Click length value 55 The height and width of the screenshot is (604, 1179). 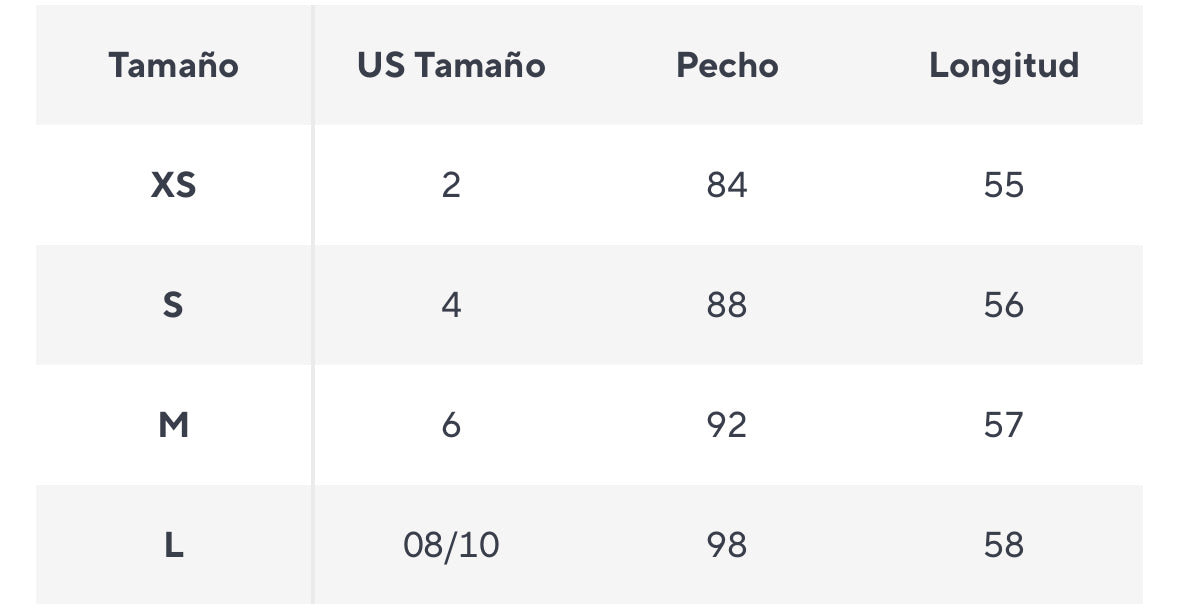(1003, 185)
